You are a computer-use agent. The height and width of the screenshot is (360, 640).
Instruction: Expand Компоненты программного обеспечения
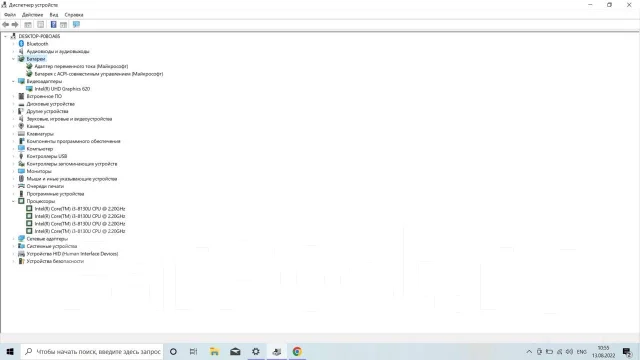(13, 141)
